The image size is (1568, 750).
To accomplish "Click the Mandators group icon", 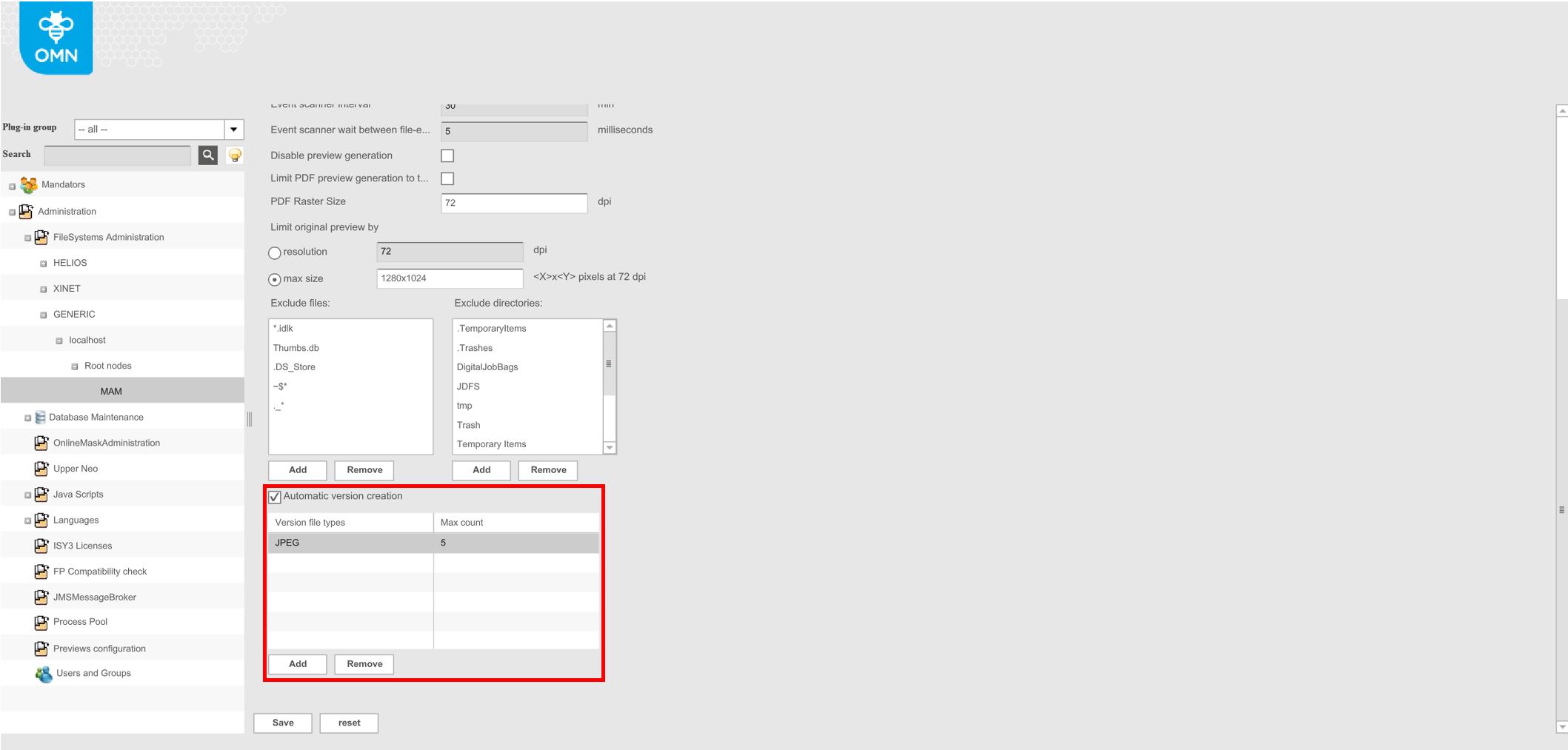I will pyautogui.click(x=29, y=184).
